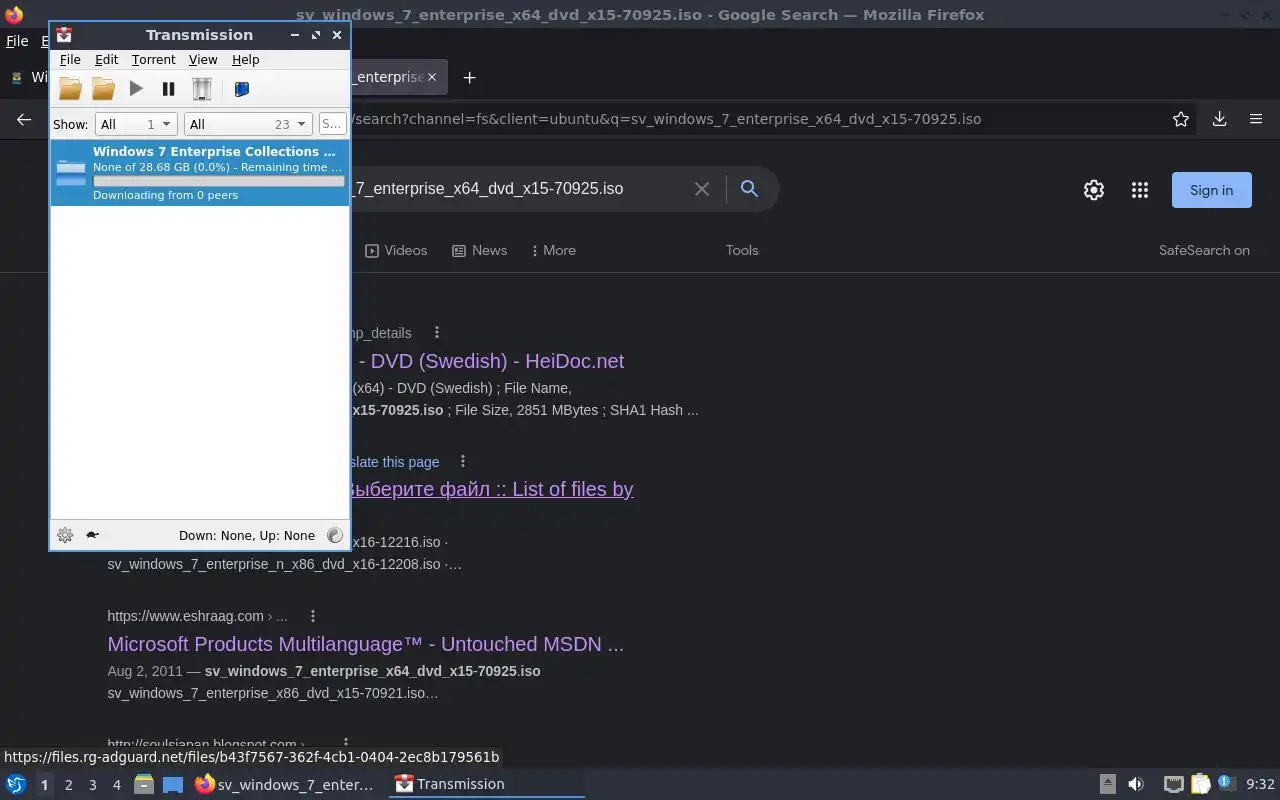Click the Transmission title bar app icon
1280x800 pixels.
click(x=64, y=35)
